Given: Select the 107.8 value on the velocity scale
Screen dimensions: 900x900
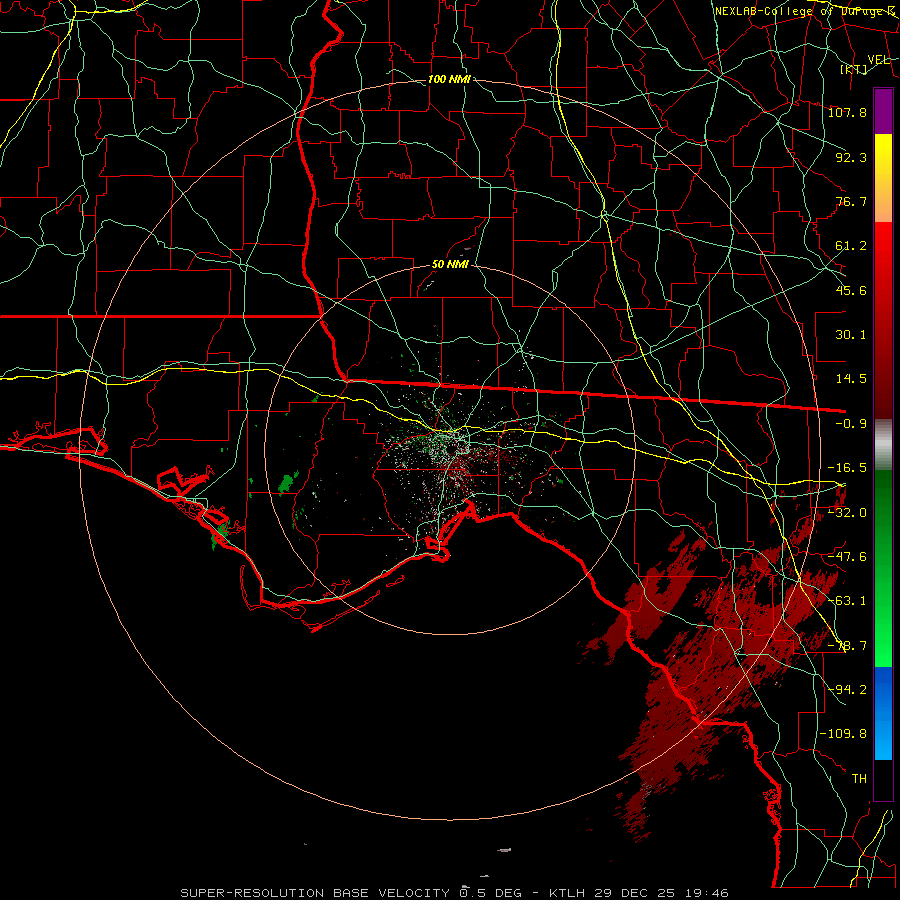Looking at the screenshot, I should 847,112.
